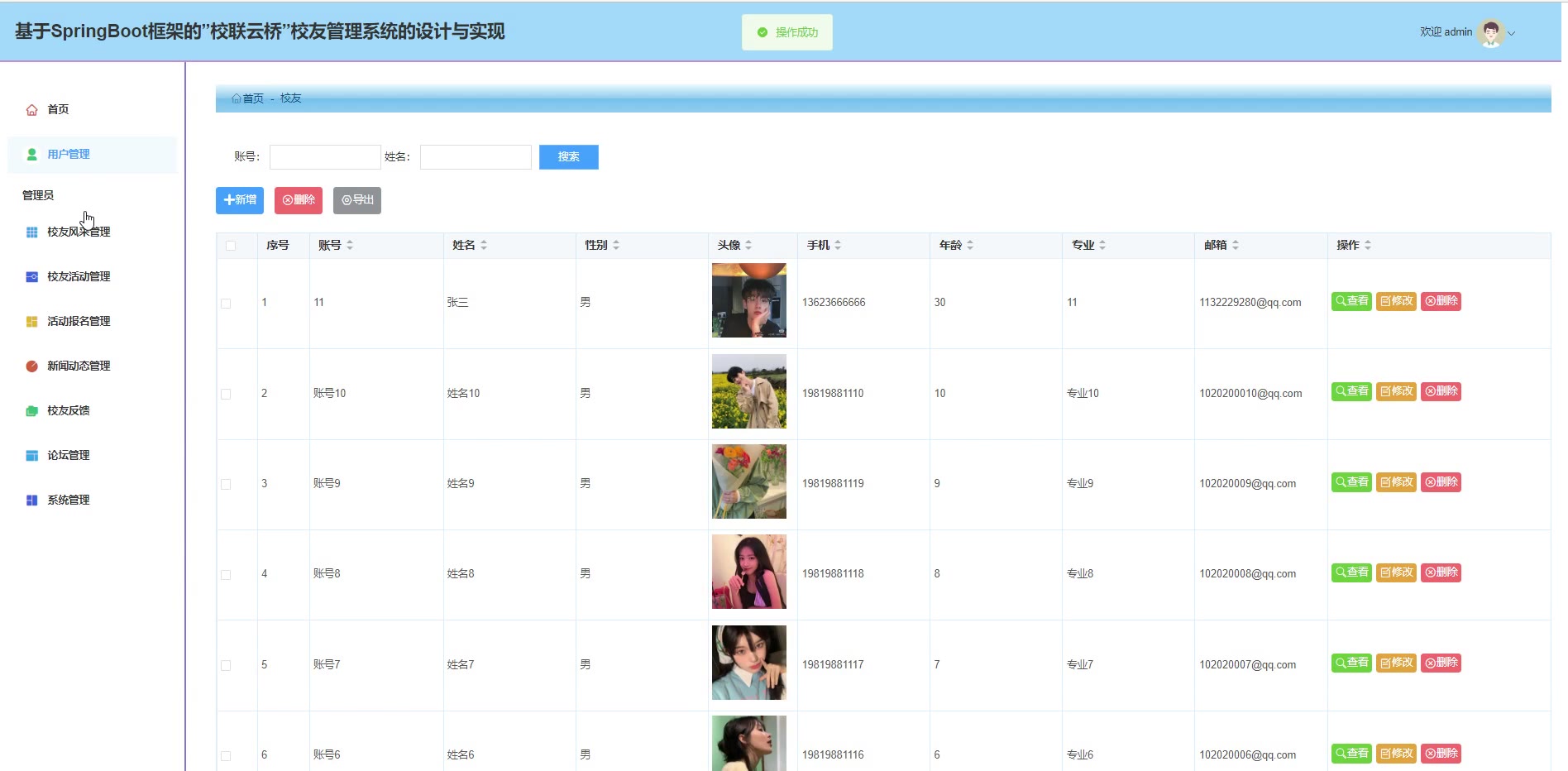Click the 用户管理 user icon
This screenshot has height=771, width=1568.
(x=32, y=155)
